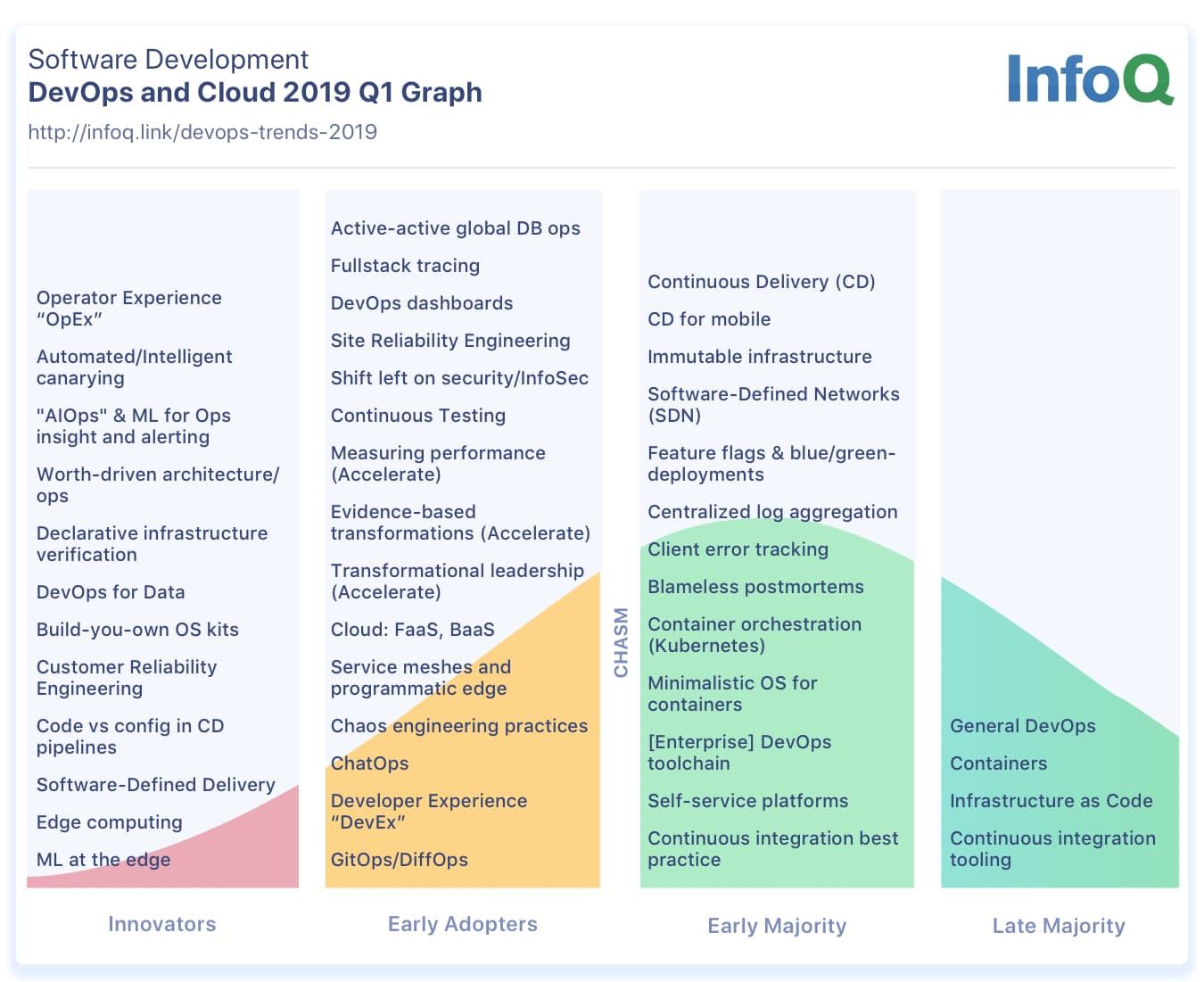Click the Software Development heading

click(168, 59)
